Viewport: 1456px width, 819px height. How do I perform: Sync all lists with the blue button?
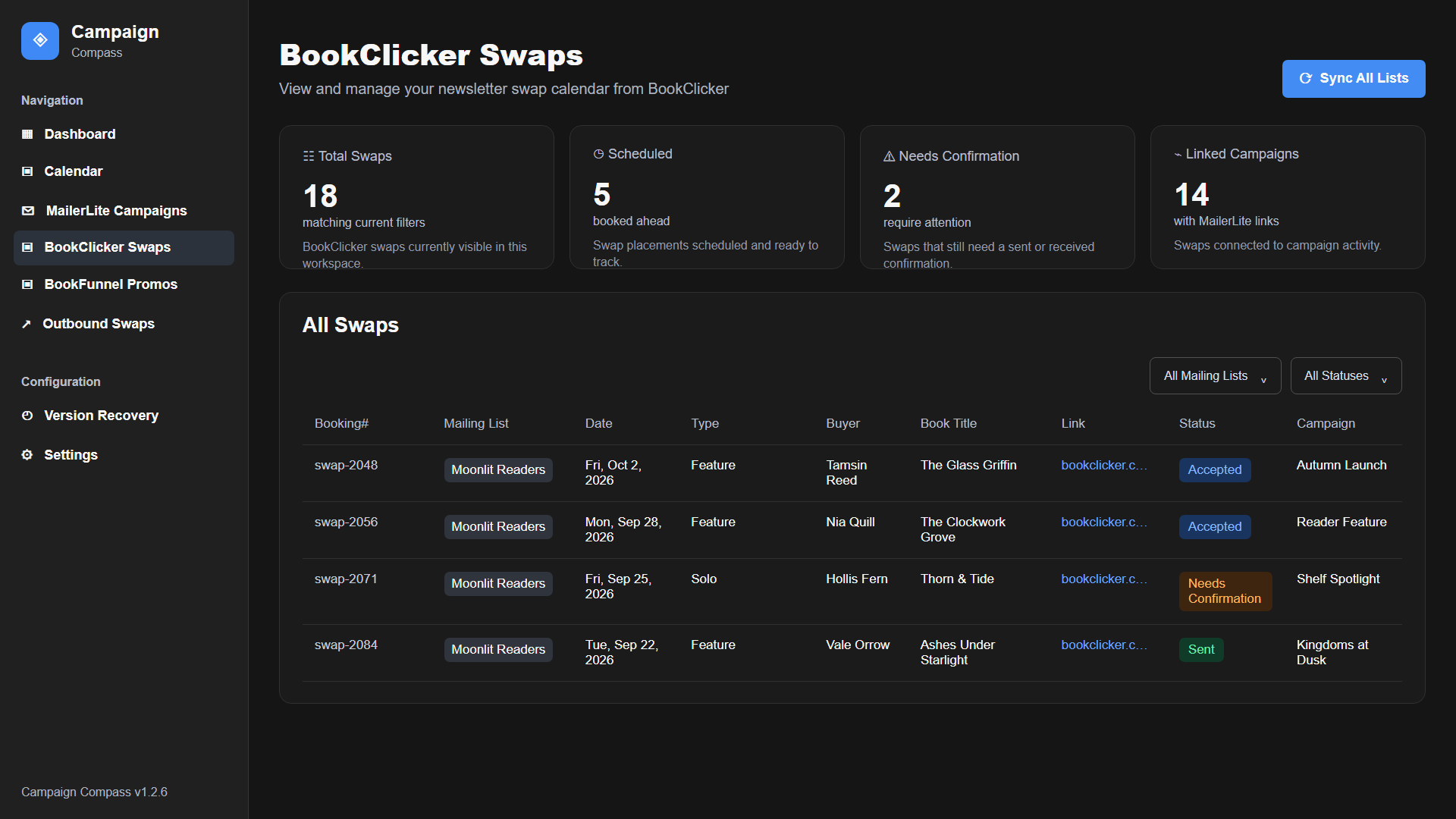[x=1353, y=79]
